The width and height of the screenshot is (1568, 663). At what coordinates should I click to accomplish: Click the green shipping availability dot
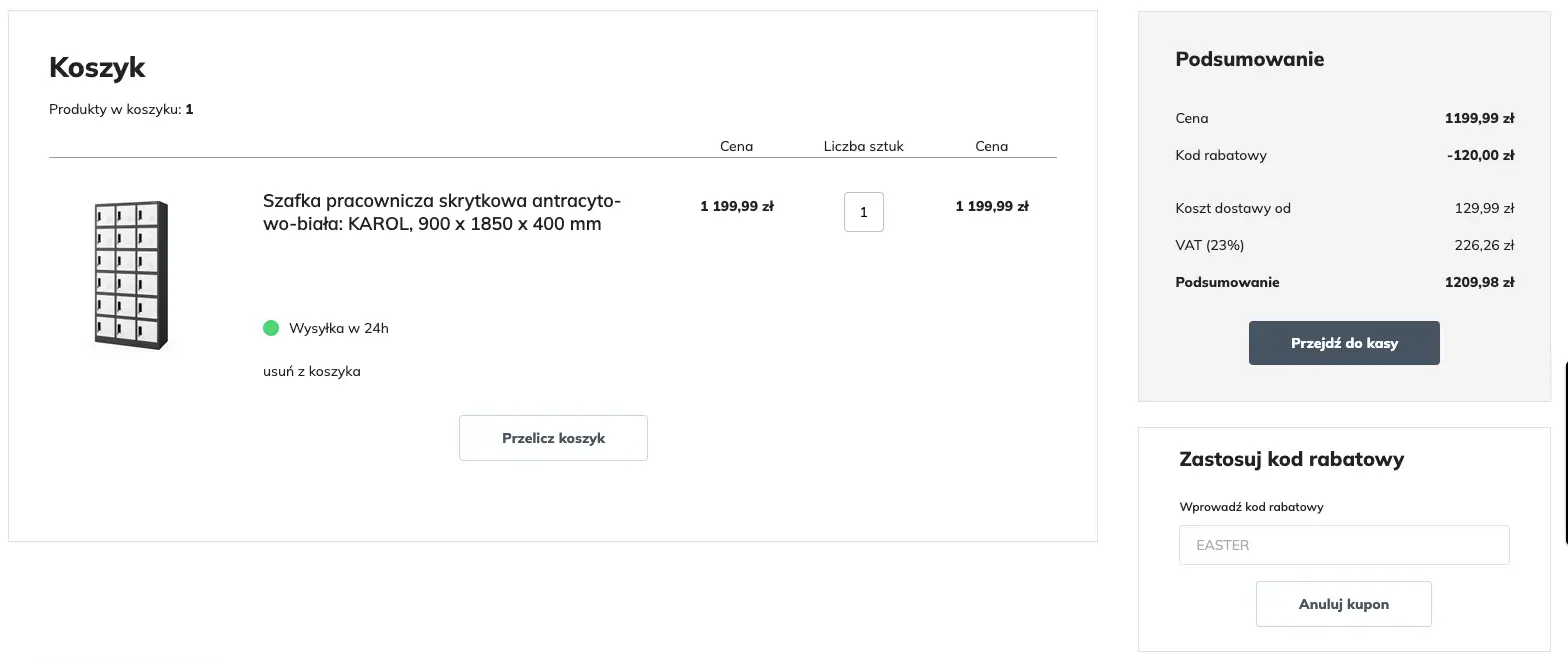point(271,328)
